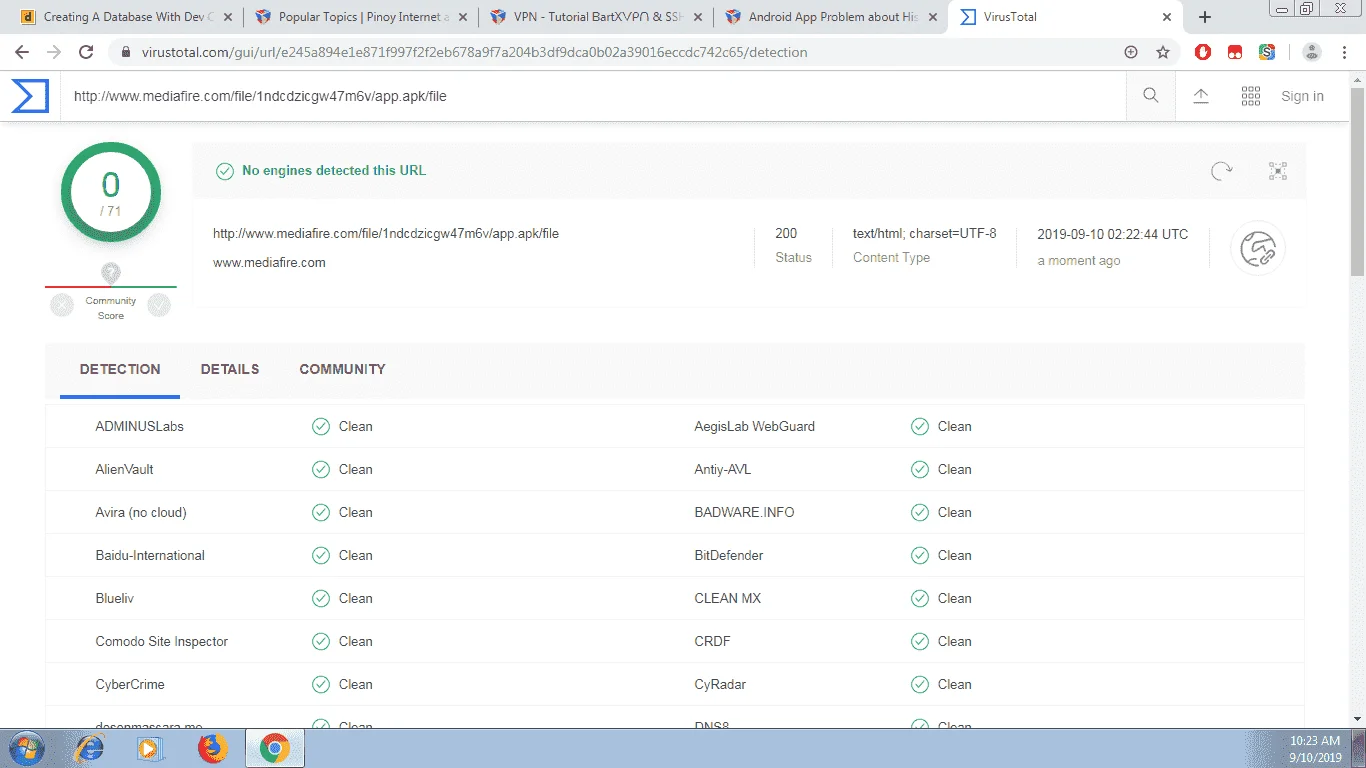
Task: Click No engines detected this URL message
Action: 334,171
